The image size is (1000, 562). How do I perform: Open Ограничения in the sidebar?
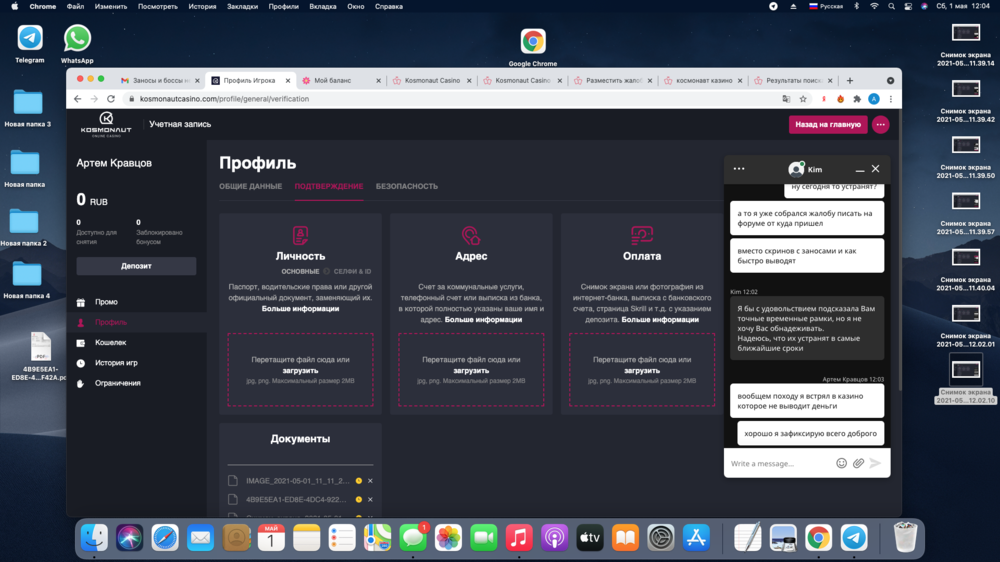[x=117, y=383]
